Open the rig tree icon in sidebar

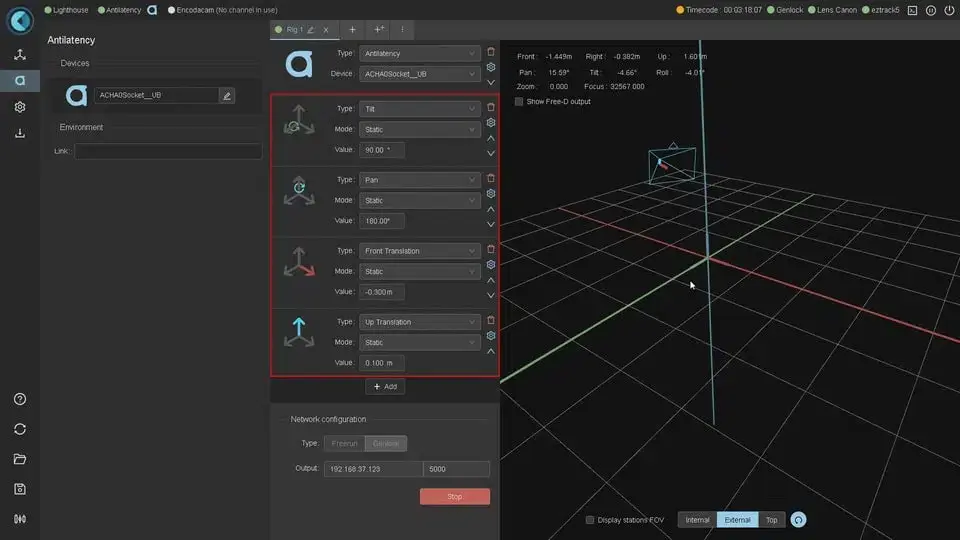tap(19, 55)
